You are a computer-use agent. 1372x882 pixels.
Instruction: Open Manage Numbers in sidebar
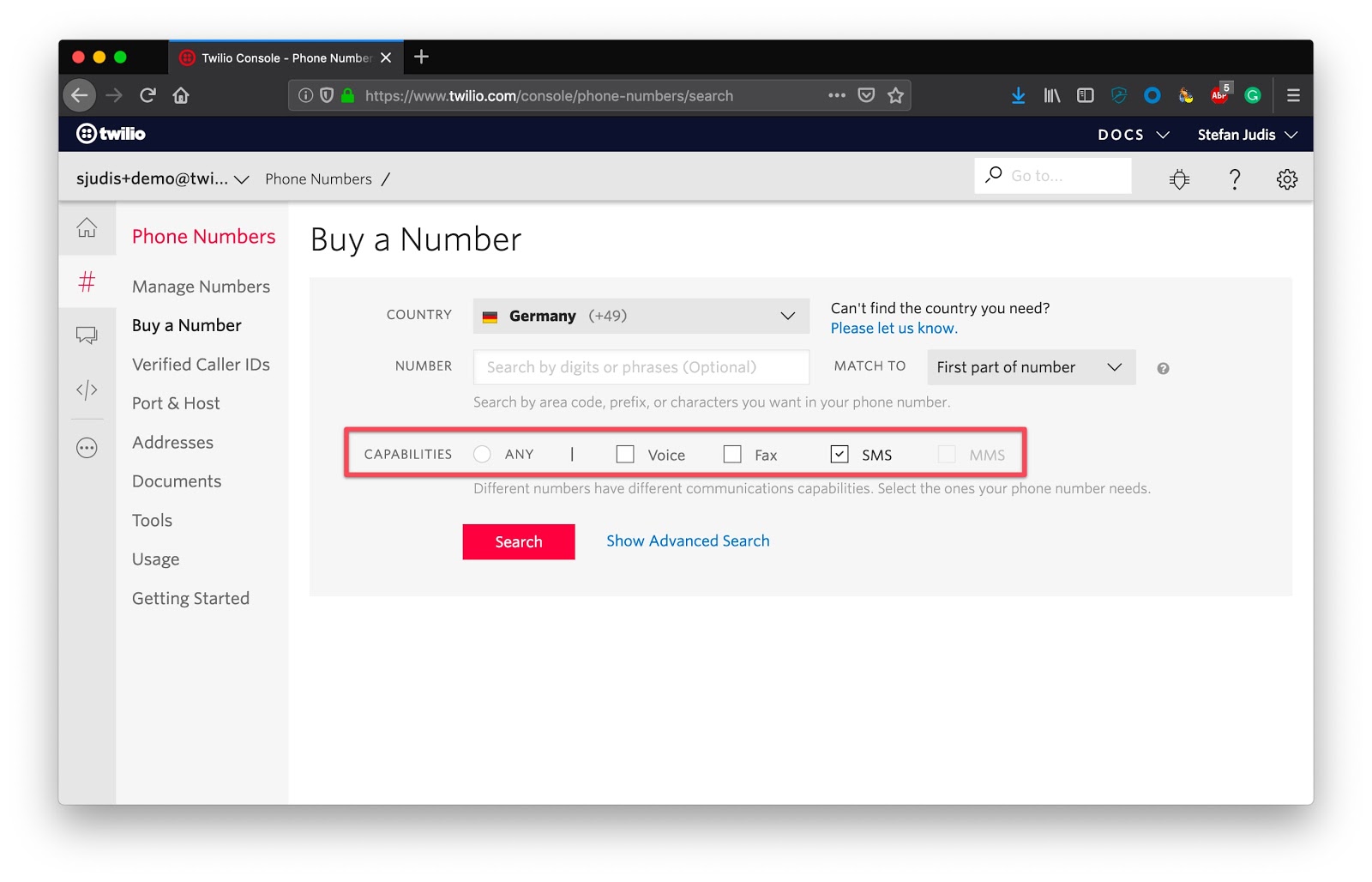pyautogui.click(x=201, y=287)
